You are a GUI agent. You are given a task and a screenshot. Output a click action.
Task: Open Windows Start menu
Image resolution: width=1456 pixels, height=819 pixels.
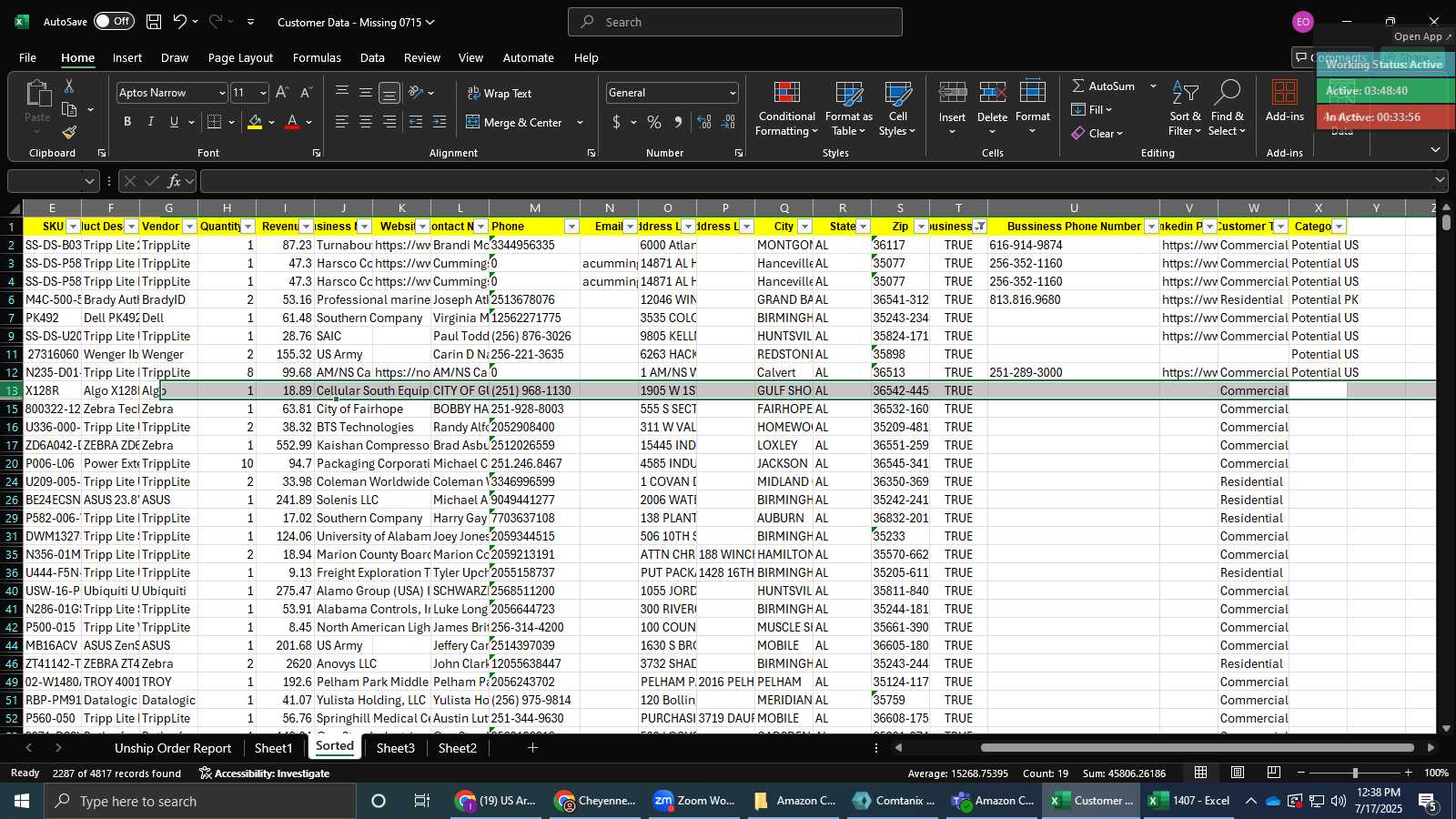(22, 801)
